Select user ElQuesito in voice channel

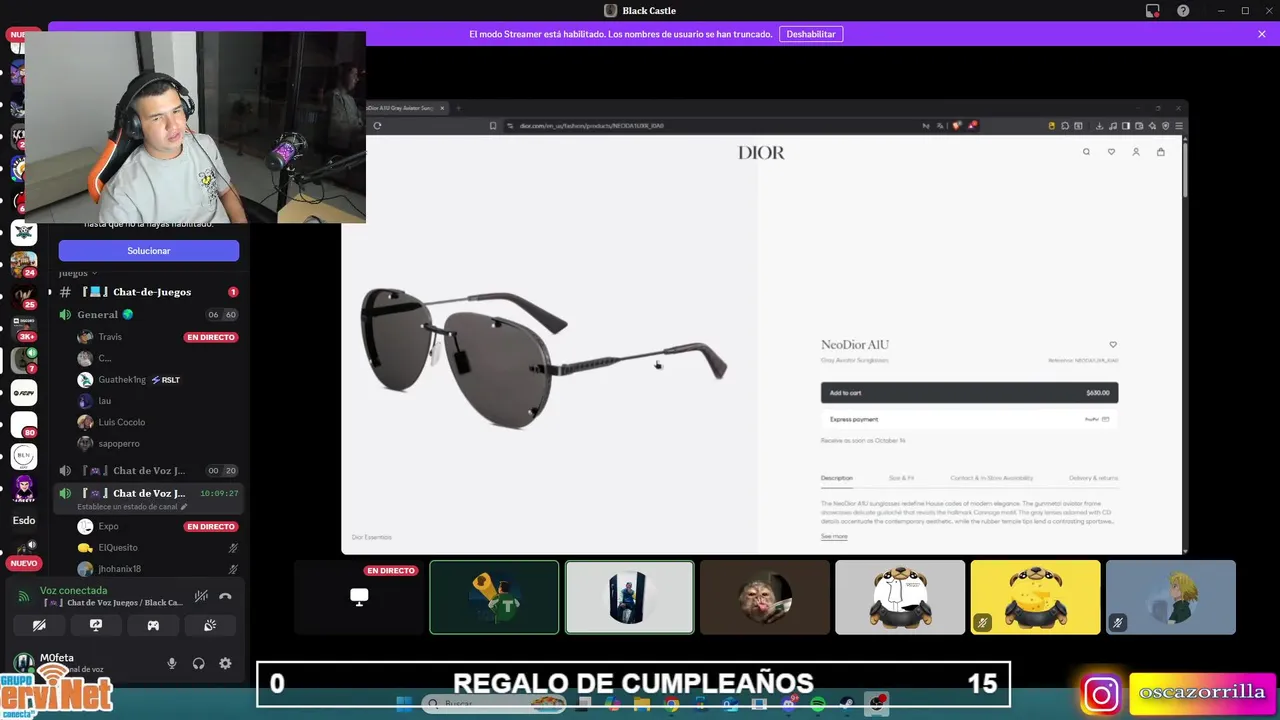point(156,548)
